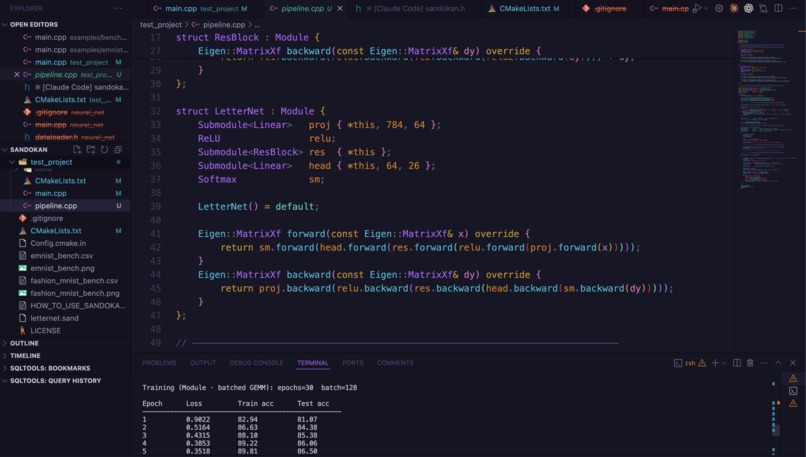Viewport: 806px width, 457px height.
Task: Open the PORTS panel tab
Action: click(353, 363)
